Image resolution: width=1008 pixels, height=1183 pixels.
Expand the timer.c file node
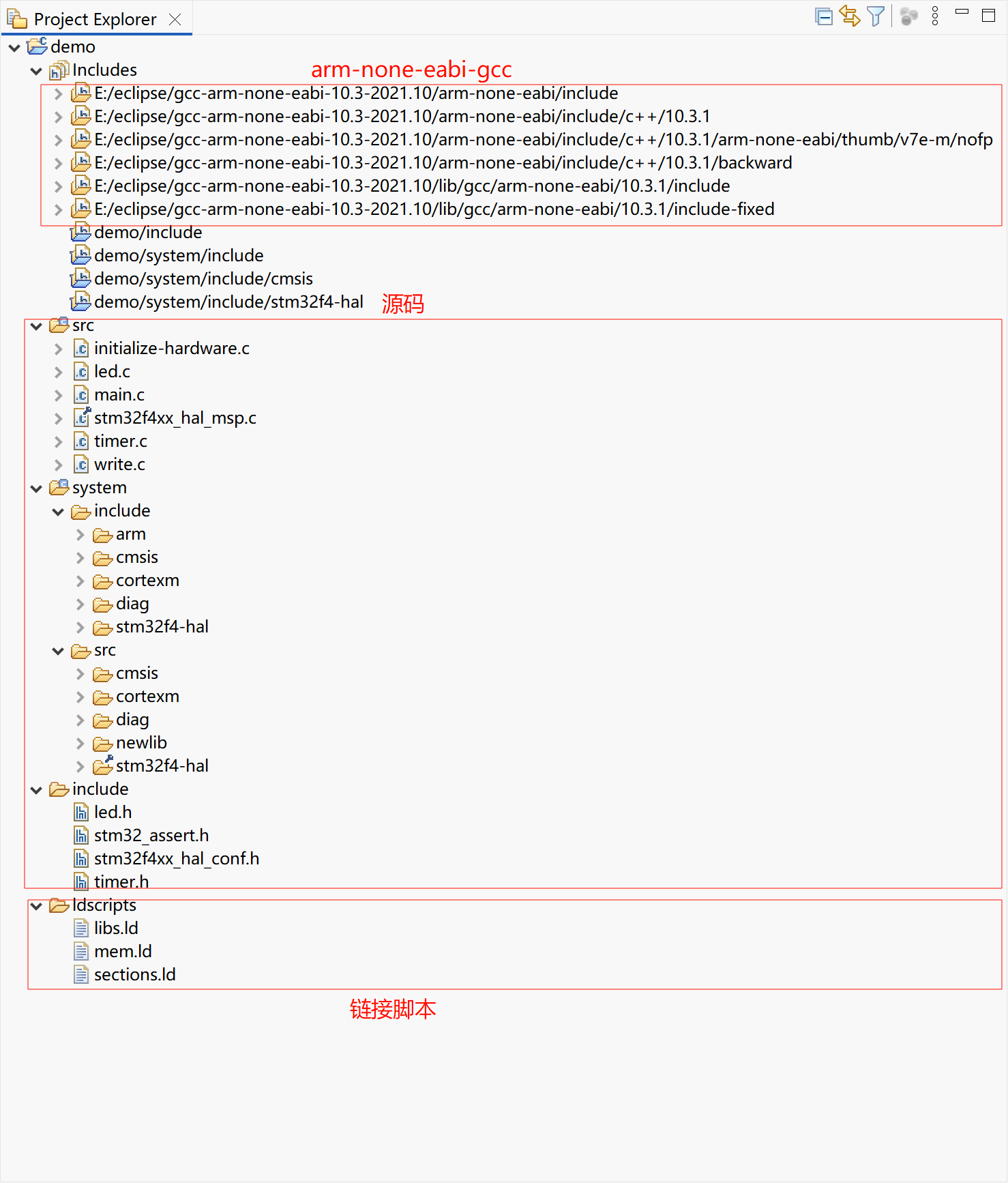59,442
